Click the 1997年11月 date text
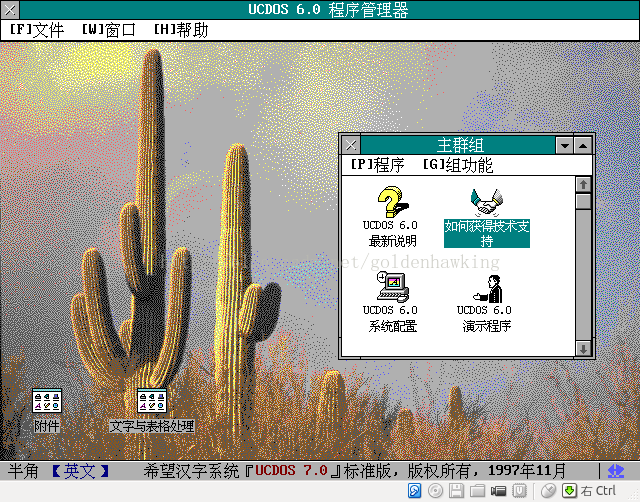Viewport: 640px width, 502px height. pyautogui.click(x=527, y=471)
